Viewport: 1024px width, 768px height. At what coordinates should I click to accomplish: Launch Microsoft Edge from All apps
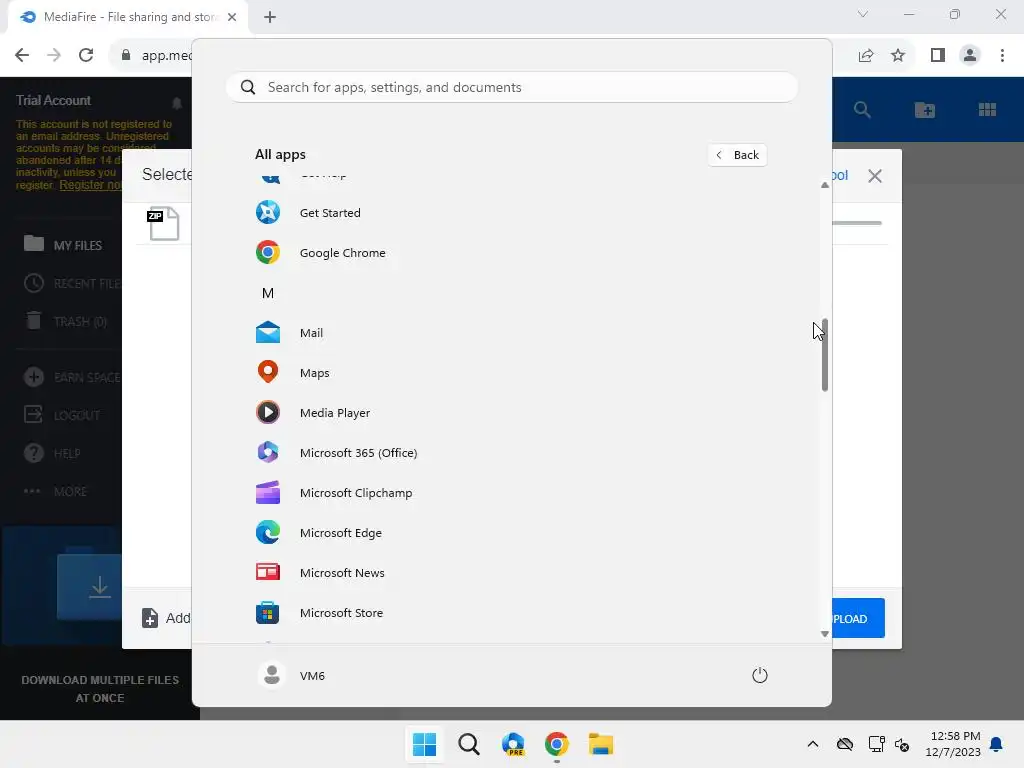[x=511, y=533]
